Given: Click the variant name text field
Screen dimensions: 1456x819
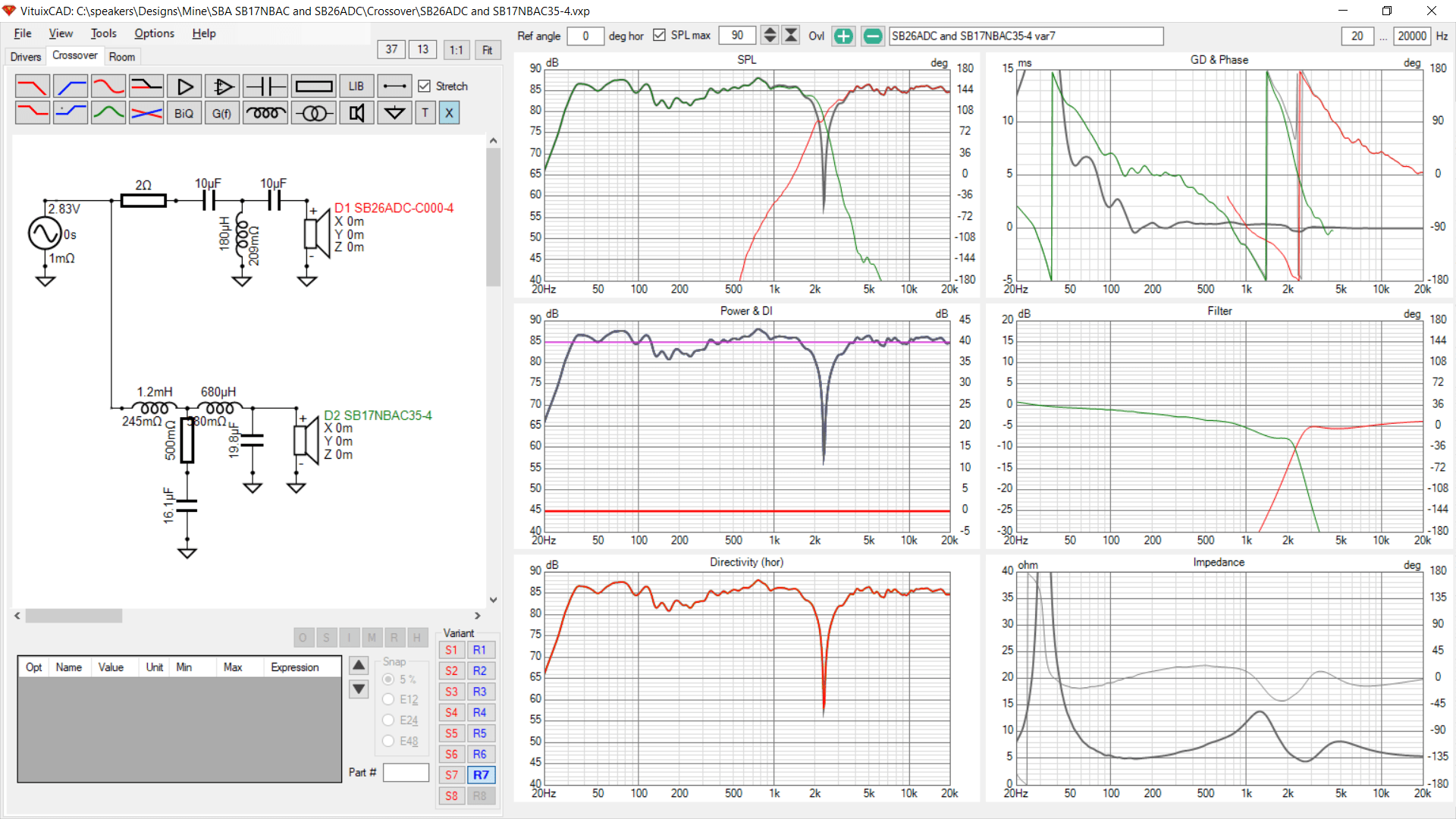Looking at the screenshot, I should click(1026, 36).
